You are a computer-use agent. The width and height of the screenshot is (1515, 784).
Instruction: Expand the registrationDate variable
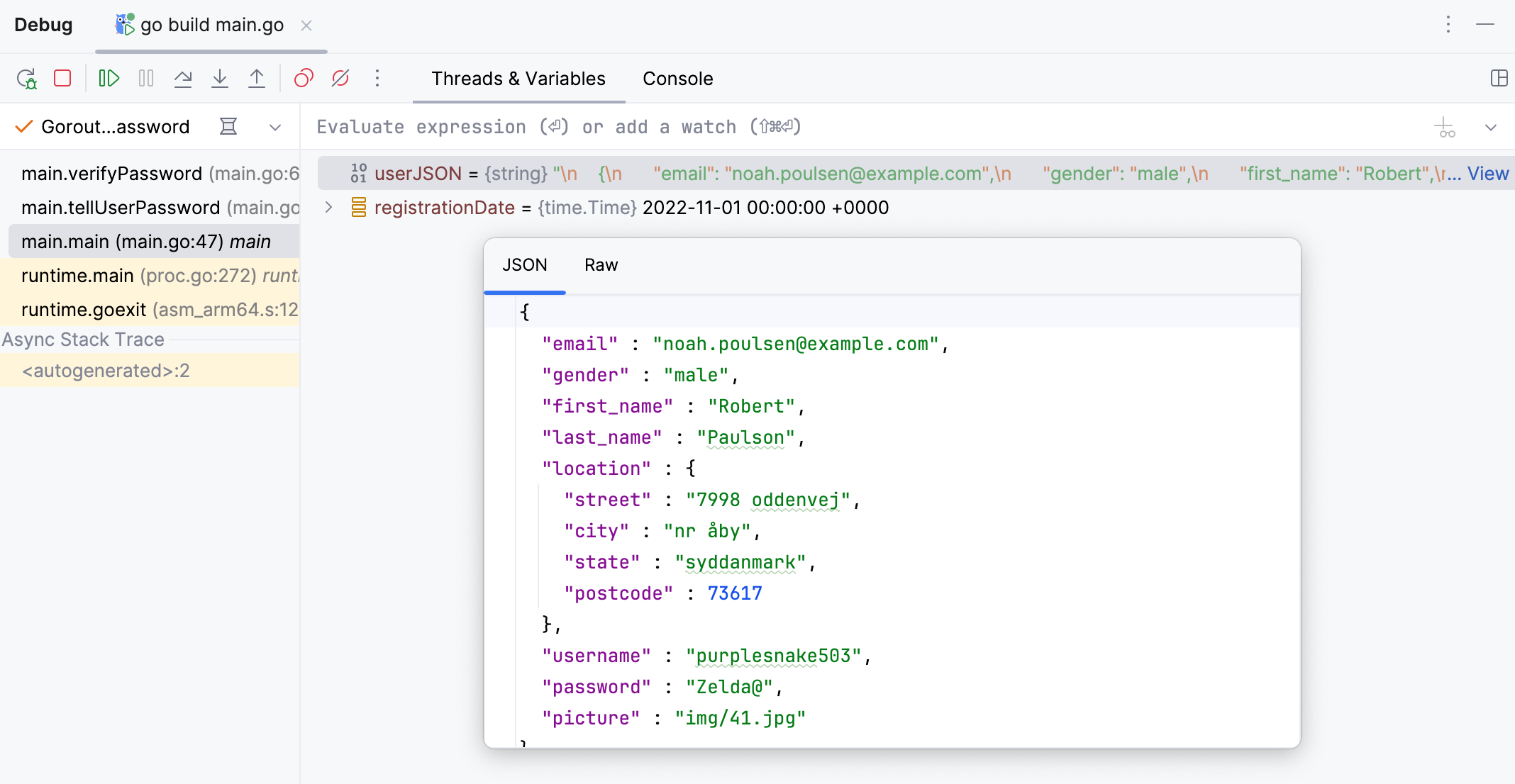[328, 207]
